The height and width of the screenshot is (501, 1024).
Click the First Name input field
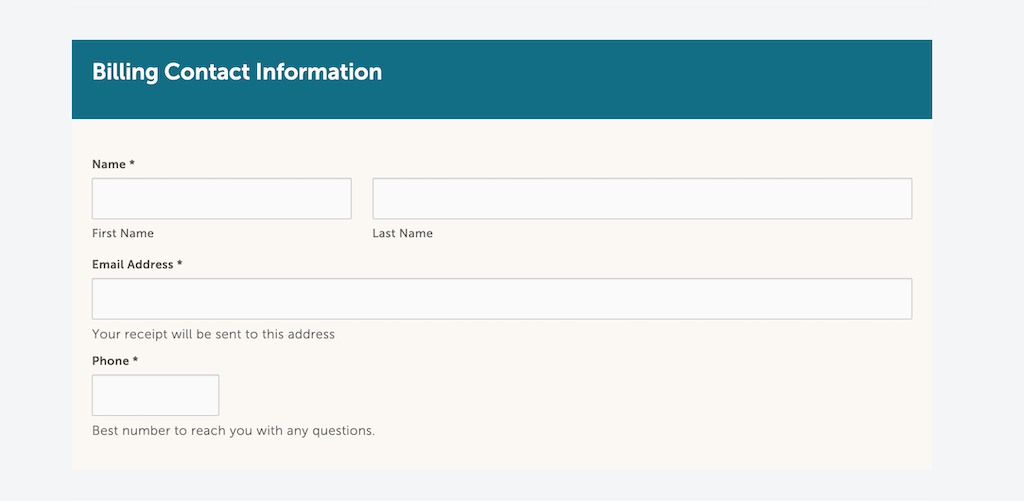[221, 199]
